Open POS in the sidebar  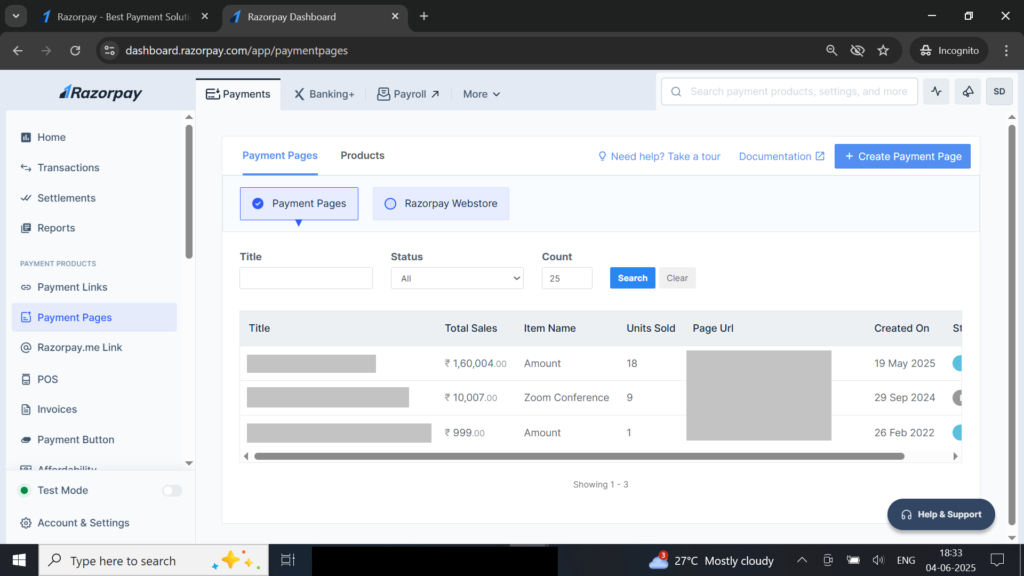(47, 379)
